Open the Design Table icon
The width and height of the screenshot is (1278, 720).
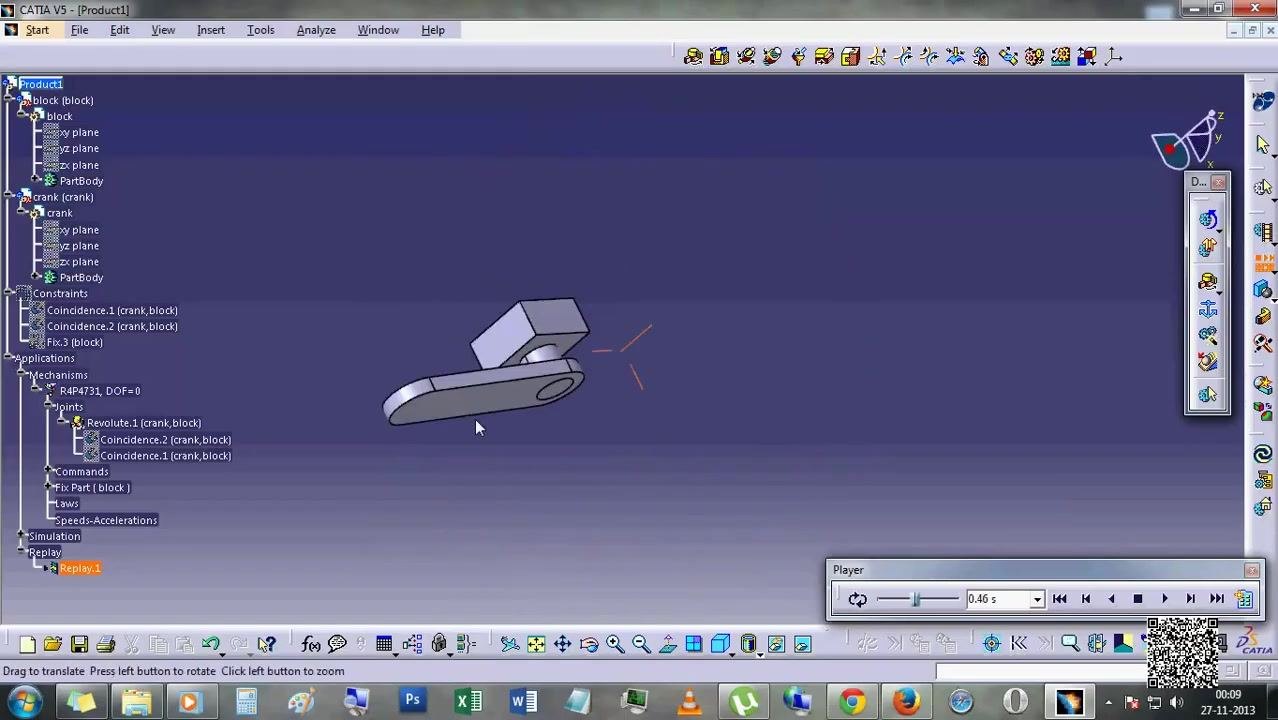coord(384,645)
